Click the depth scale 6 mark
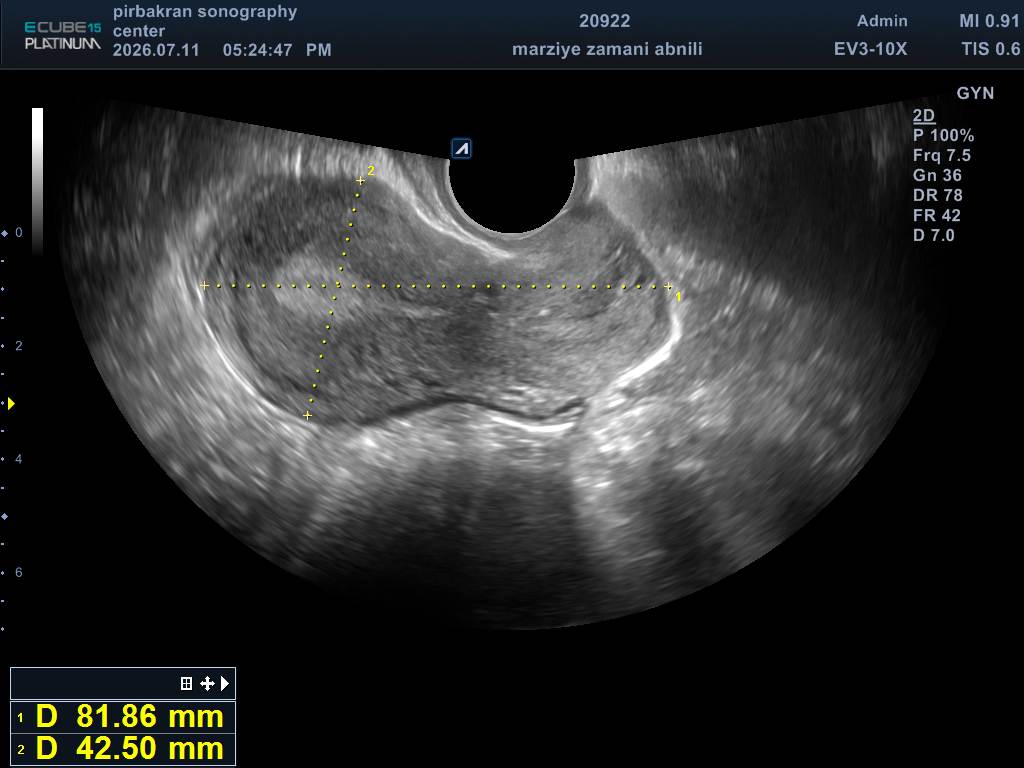This screenshot has width=1024, height=768. click(18, 572)
